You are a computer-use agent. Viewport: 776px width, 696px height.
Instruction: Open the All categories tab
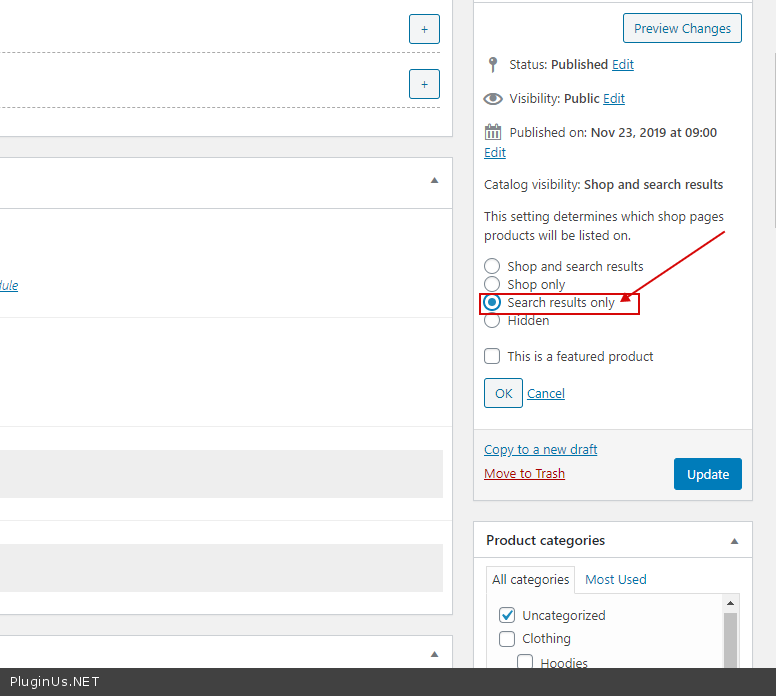pos(530,579)
